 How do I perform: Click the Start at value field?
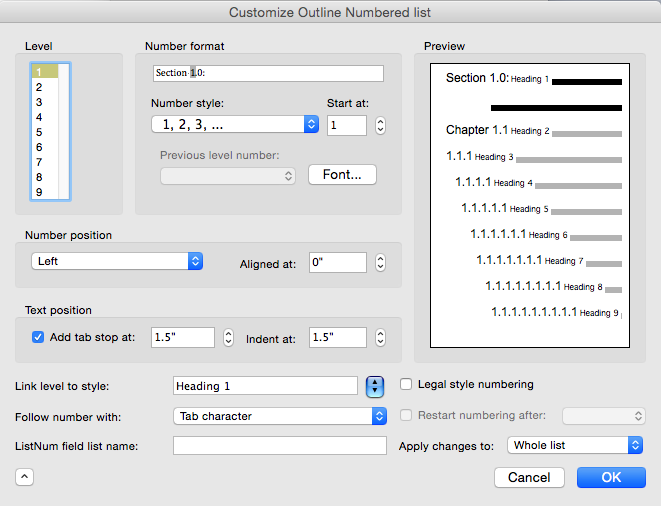347,125
